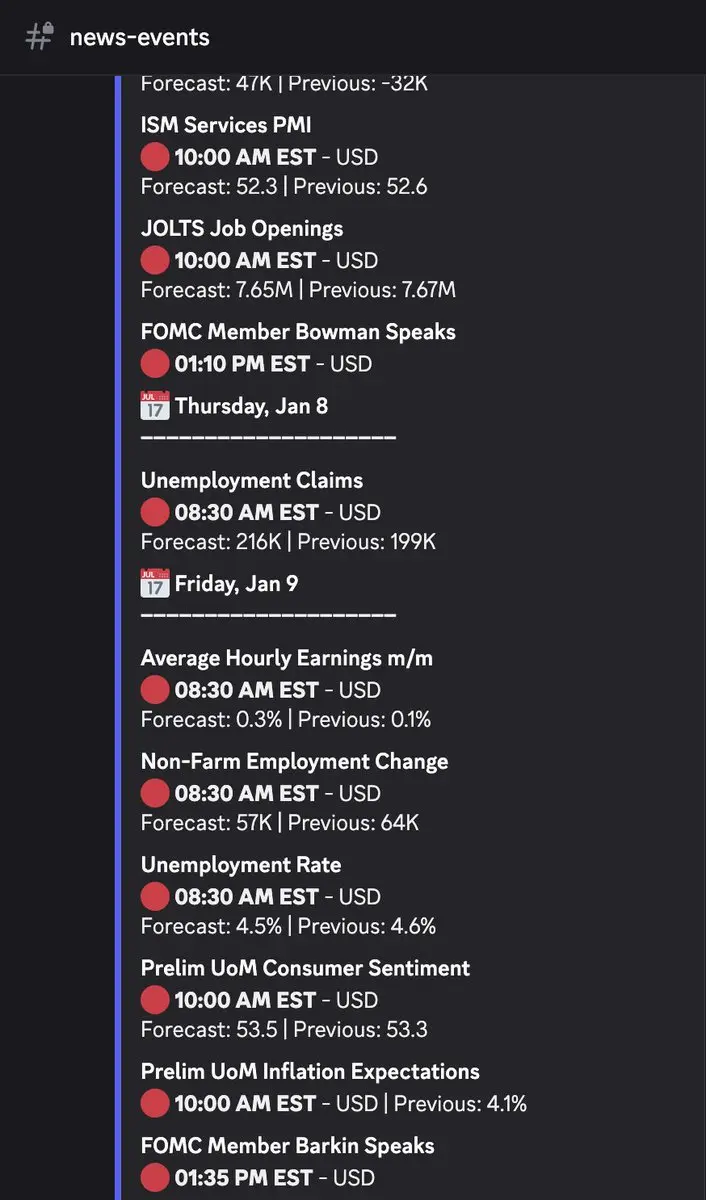Click the red dot under Non-Farm Employment Change
706x1200 pixels.
(155, 793)
